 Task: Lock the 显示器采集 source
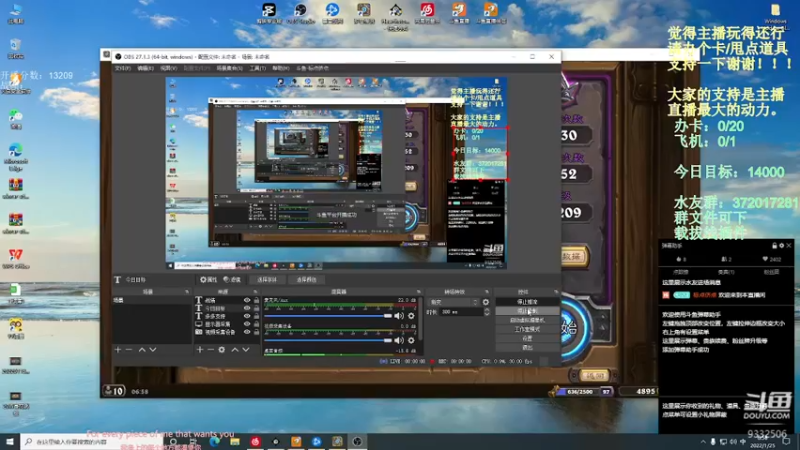click(256, 324)
